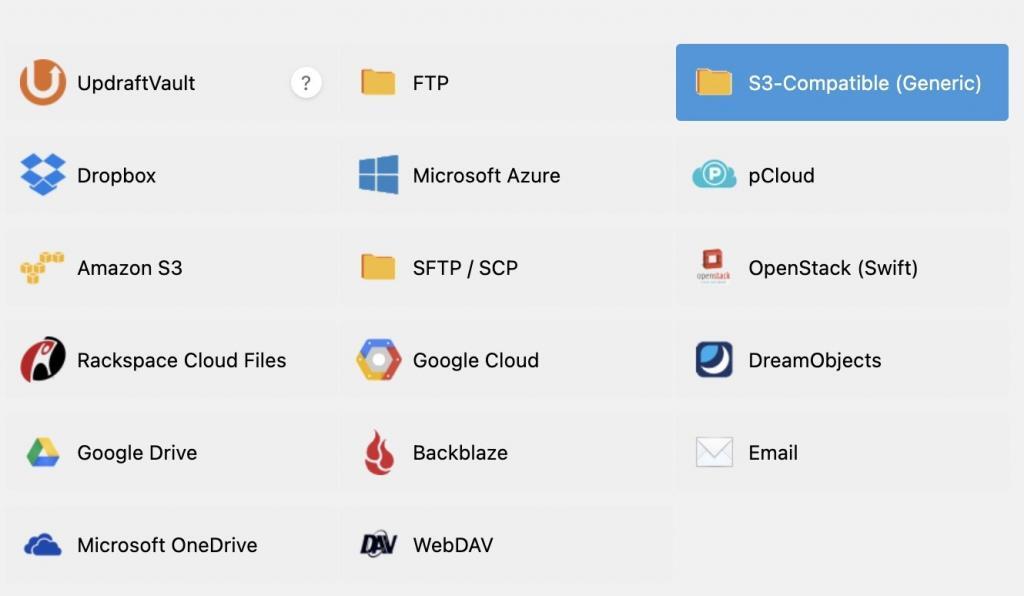Click the WebDAV logo icon
Viewport: 1024px width, 596px height.
point(378,544)
